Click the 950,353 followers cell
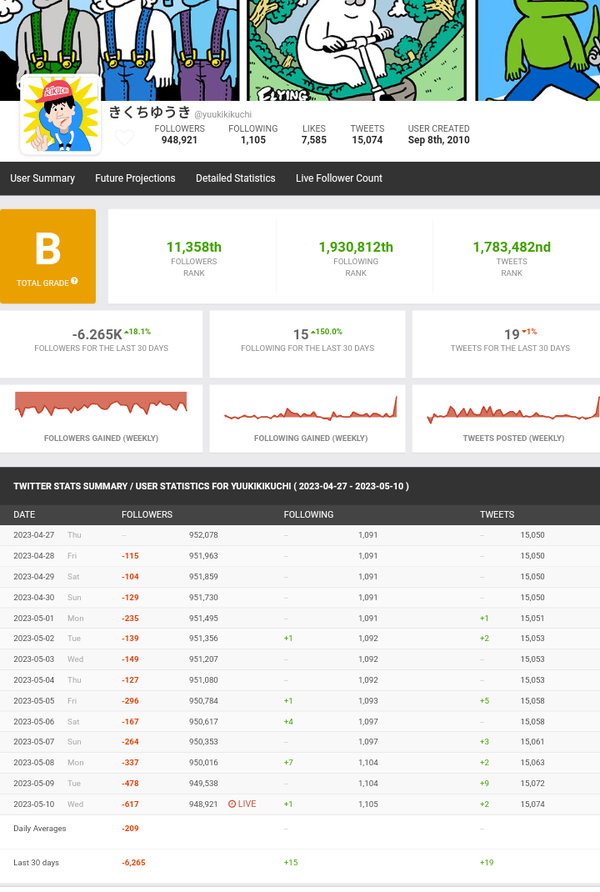The width and height of the screenshot is (600, 892). pos(204,742)
